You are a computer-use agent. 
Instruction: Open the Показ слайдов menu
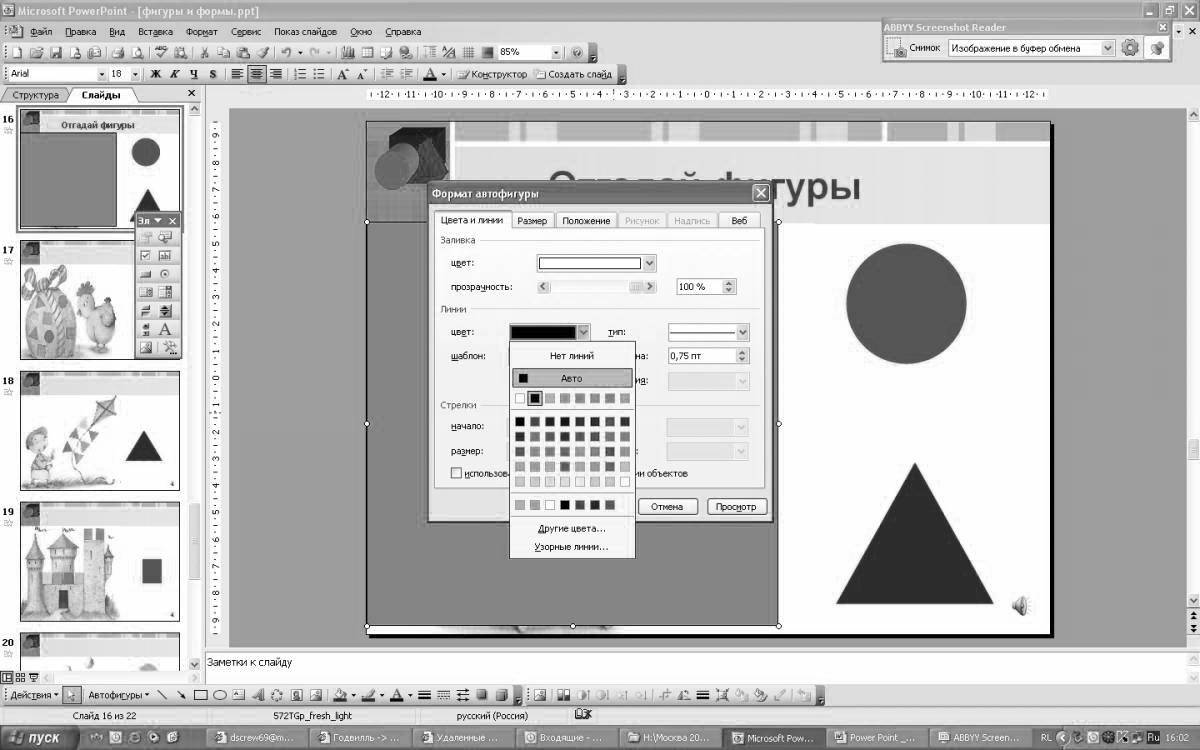[306, 31]
